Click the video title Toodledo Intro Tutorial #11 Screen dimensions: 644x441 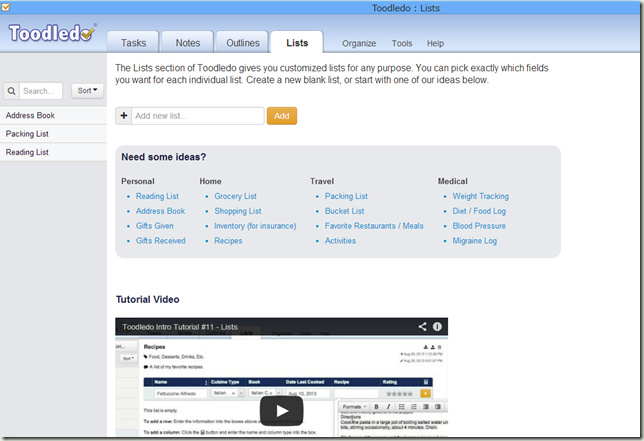coord(180,327)
